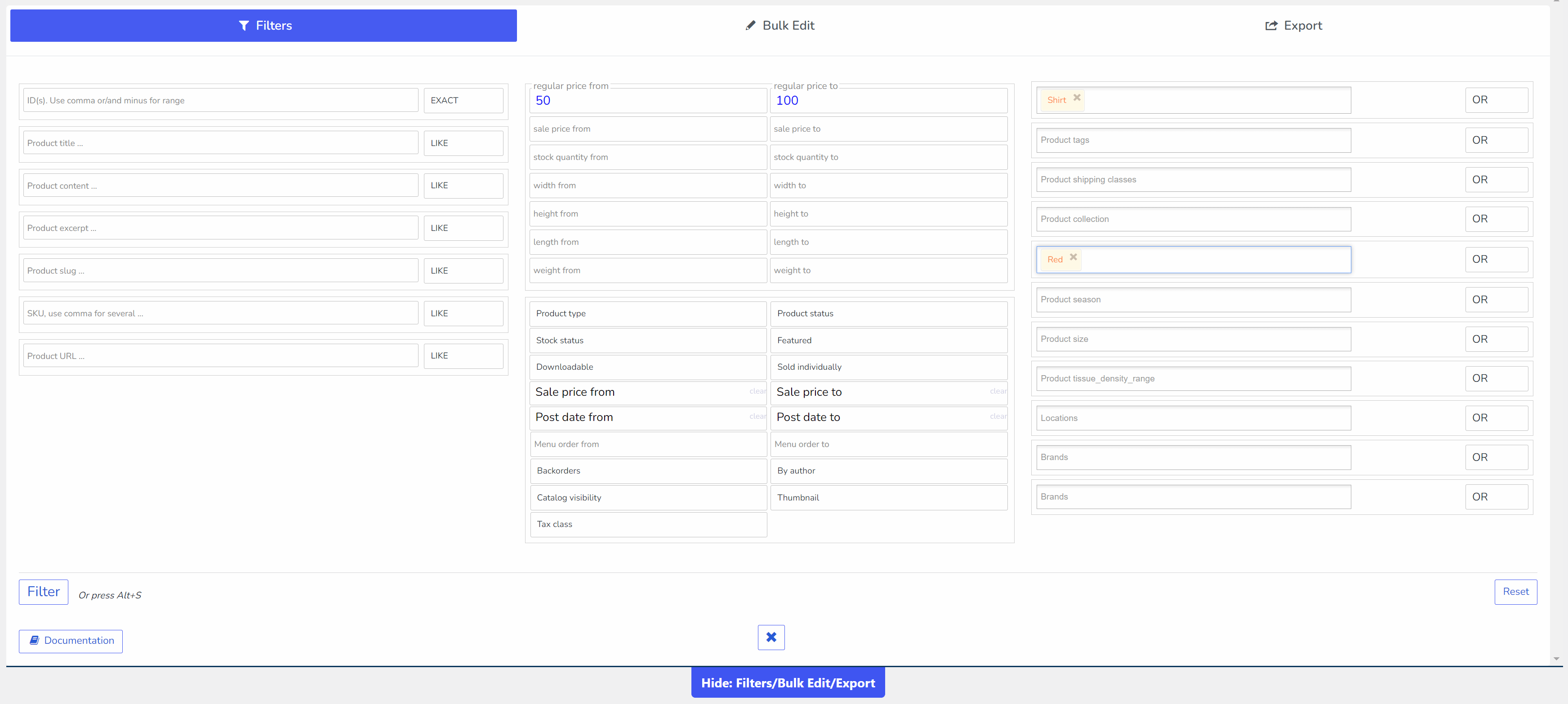Switch to the Export tab

pos(1293,26)
